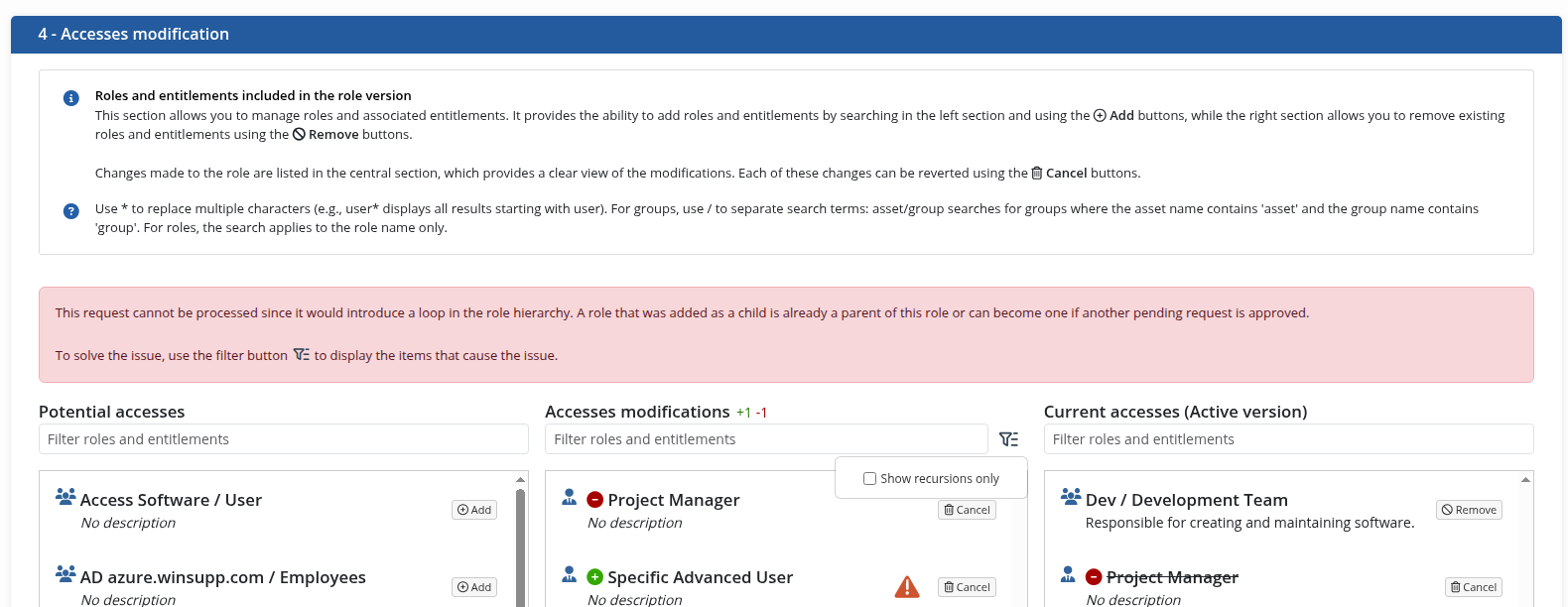Image resolution: width=1568 pixels, height=607 pixels.
Task: Click the "4 - Accesses modification" section header
Action: 786,35
